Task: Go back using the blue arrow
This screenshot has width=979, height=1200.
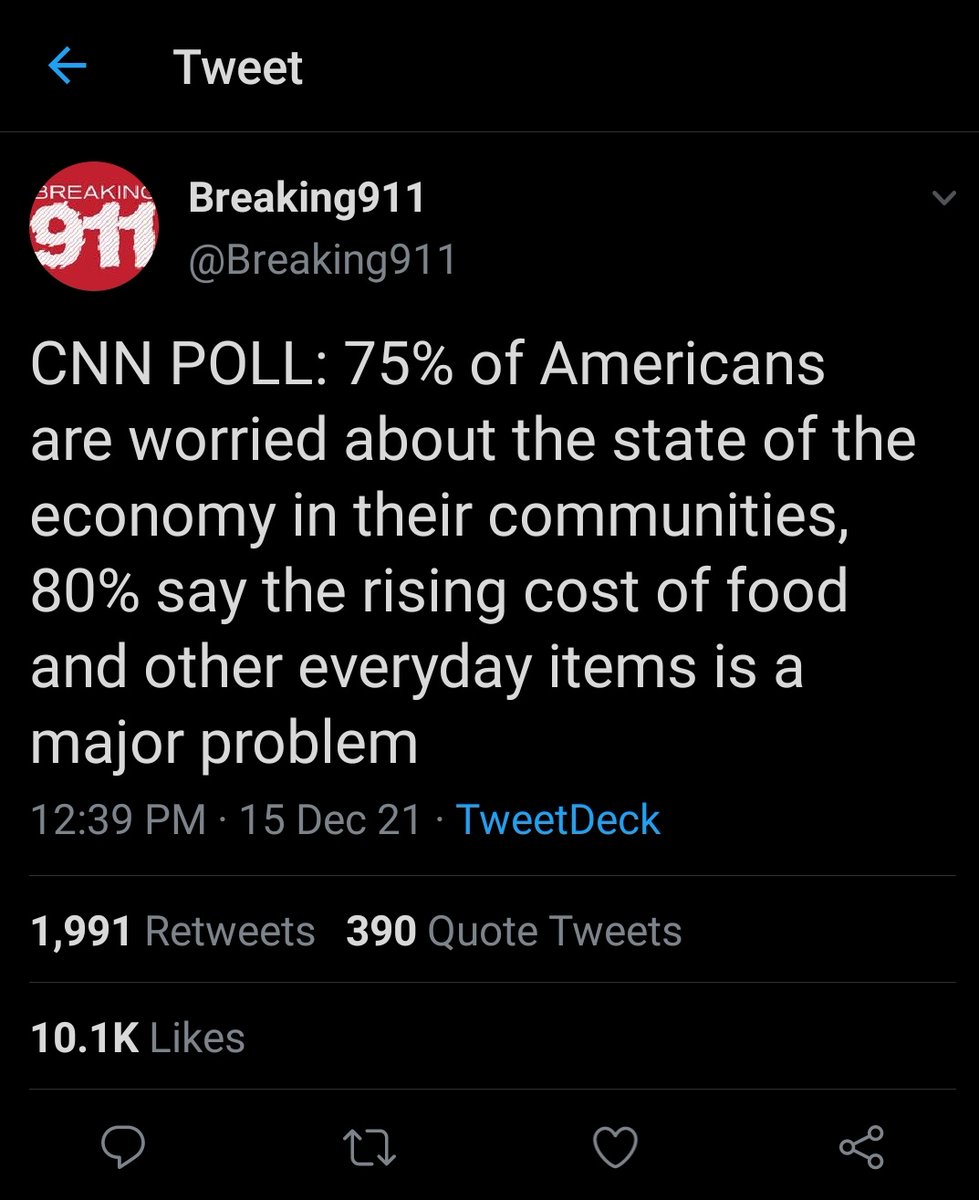Action: click(x=68, y=68)
